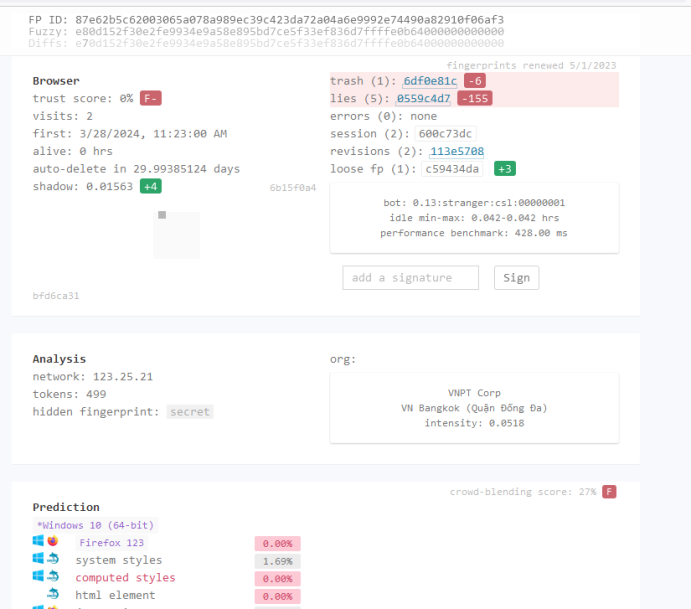
Task: Click the system styles label
Action: point(119,561)
